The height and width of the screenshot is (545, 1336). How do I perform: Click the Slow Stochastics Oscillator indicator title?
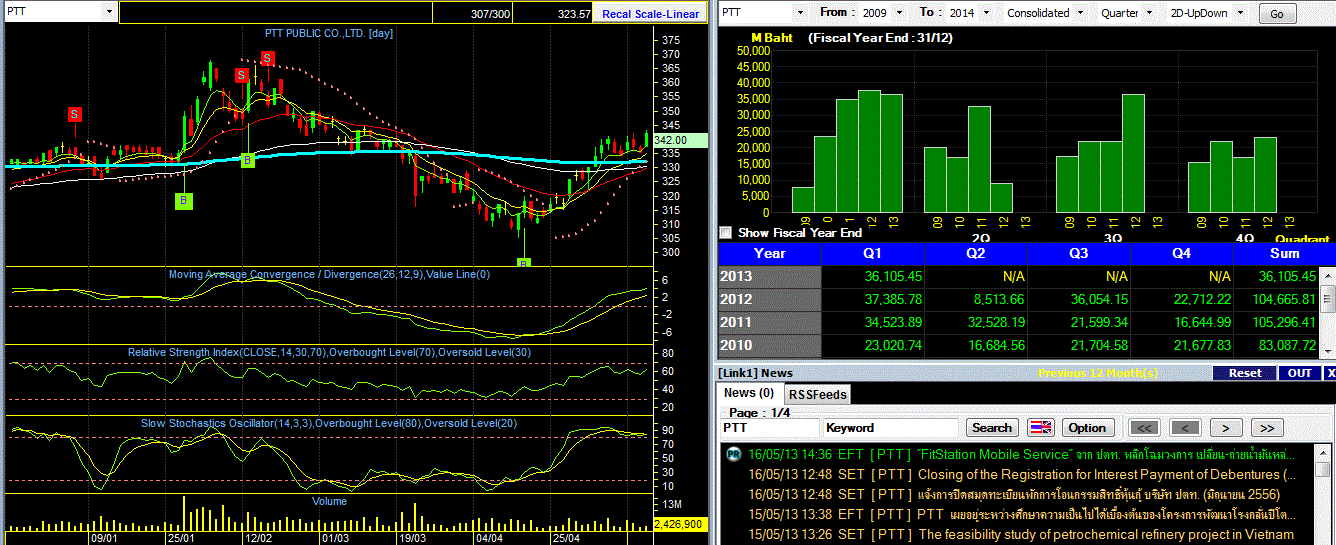(329, 423)
